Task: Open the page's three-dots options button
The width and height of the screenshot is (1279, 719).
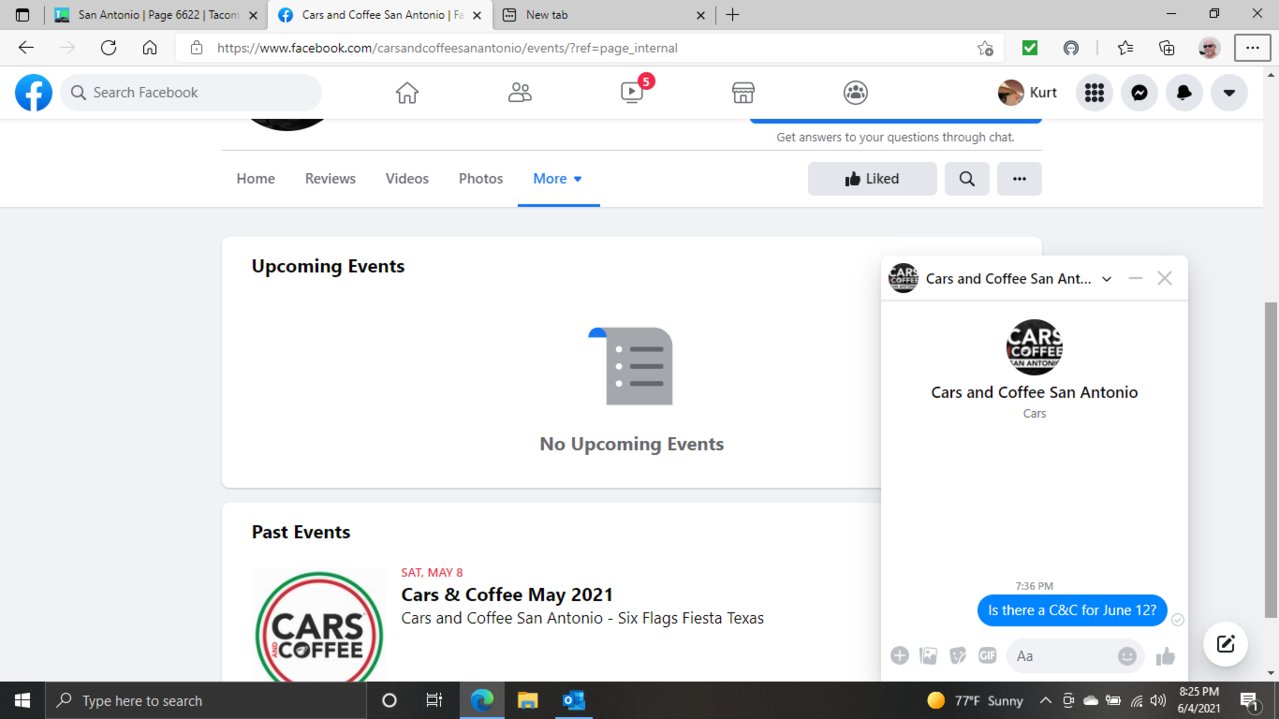Action: pos(1019,179)
